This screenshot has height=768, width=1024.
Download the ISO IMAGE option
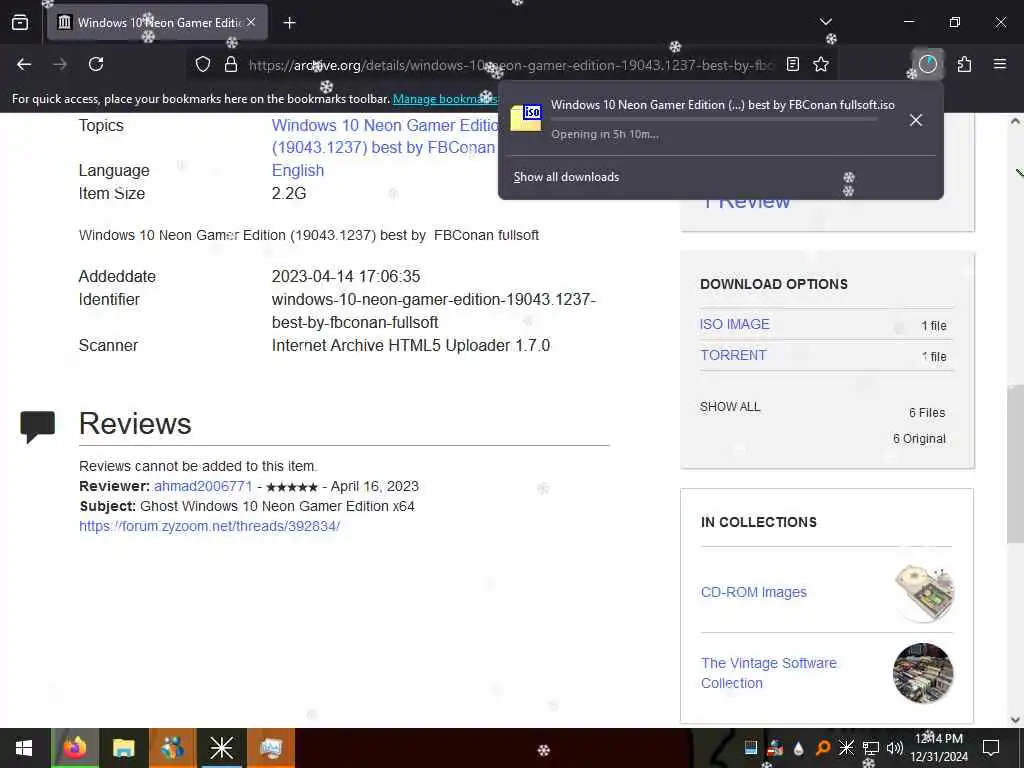[x=735, y=324]
